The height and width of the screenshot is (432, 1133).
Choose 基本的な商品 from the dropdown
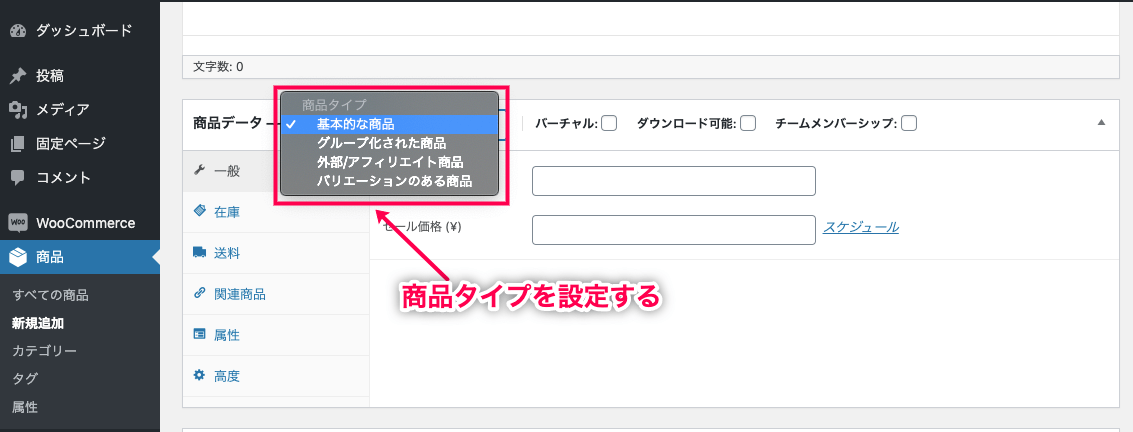389,124
